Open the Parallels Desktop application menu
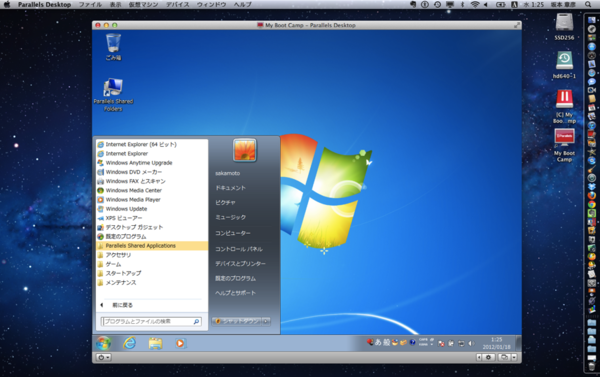Screen dimensions: 600x377 [x=44, y=5]
